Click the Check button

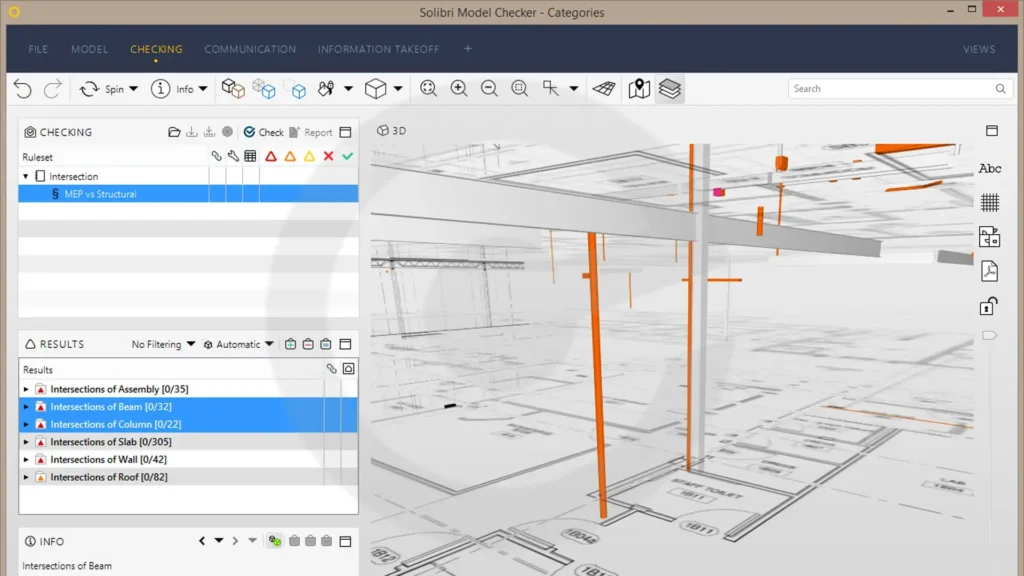264,132
